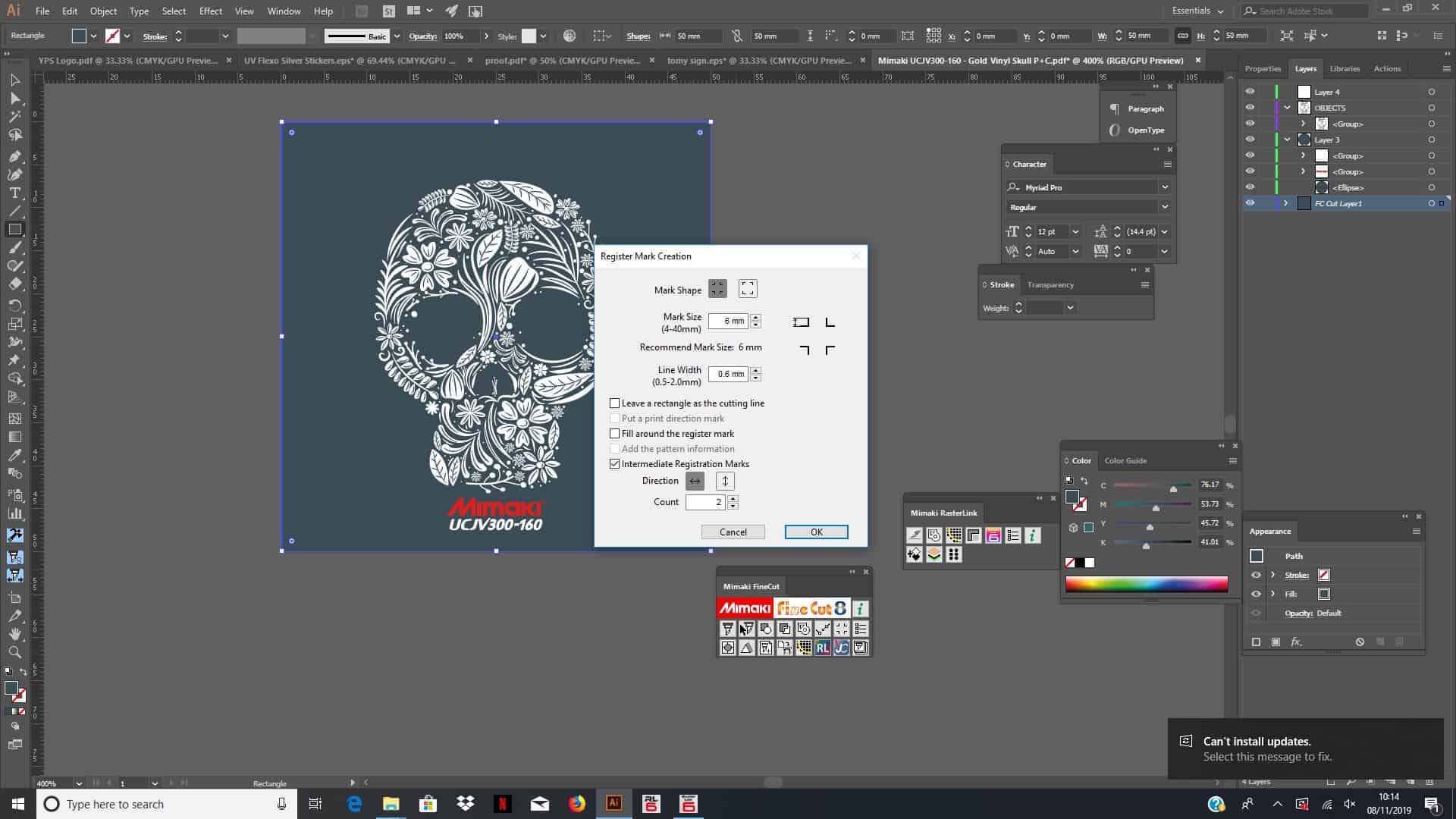
Task: Enable Leave a rectangle as cutting line
Action: (x=614, y=403)
